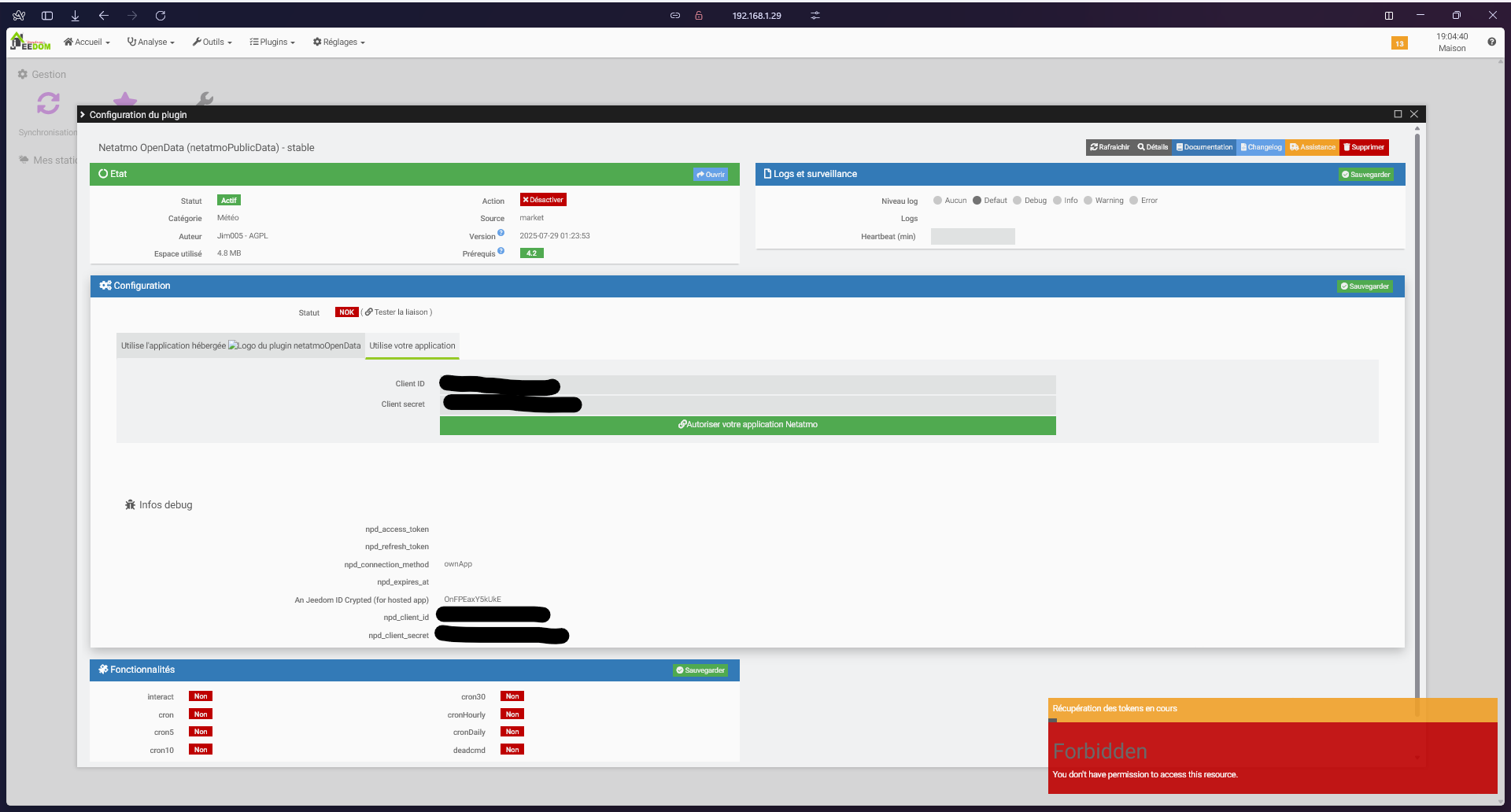
Task: Click the Actif status label
Action: click(x=229, y=201)
